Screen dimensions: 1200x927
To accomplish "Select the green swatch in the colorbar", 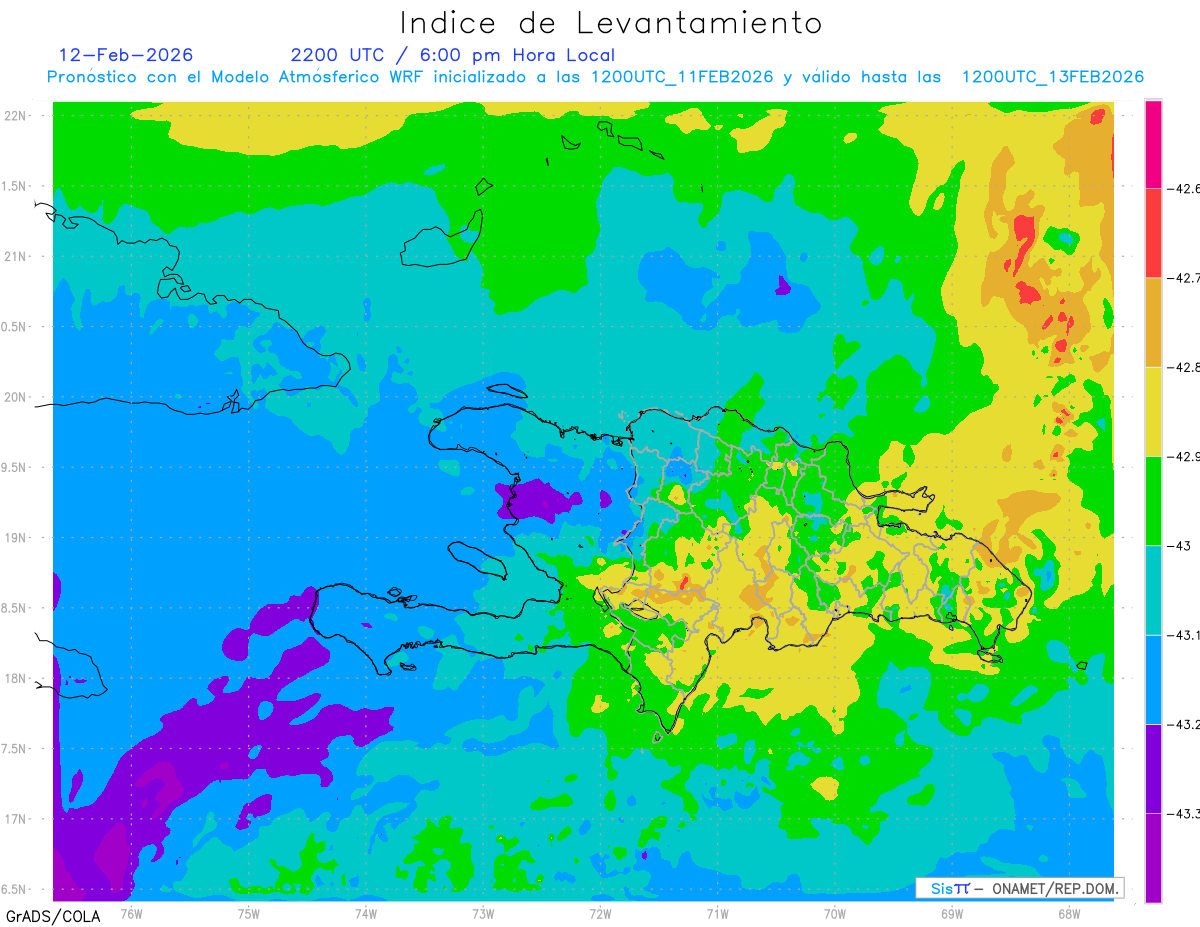I will [x=1153, y=501].
